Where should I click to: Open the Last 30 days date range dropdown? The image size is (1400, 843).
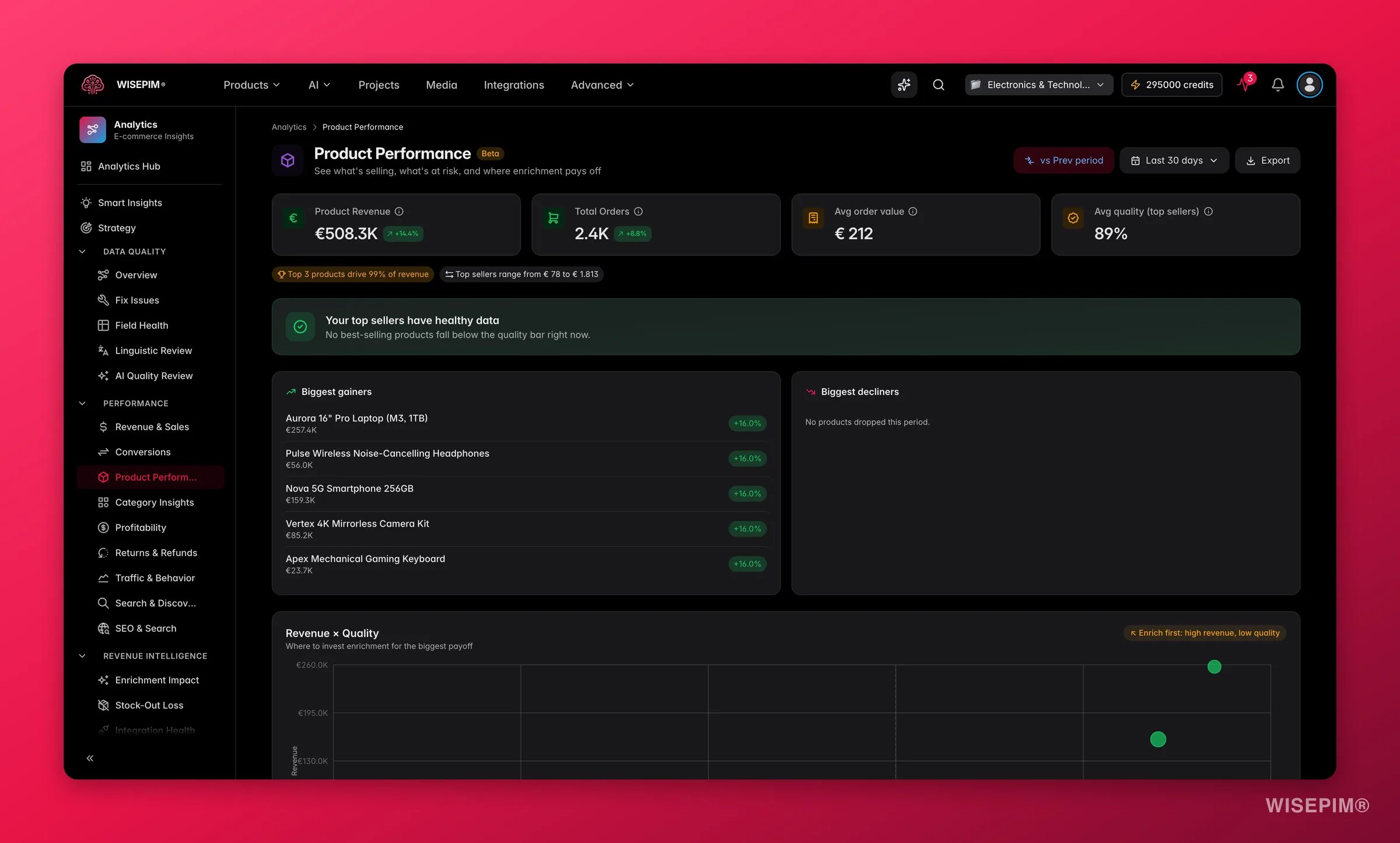point(1174,160)
